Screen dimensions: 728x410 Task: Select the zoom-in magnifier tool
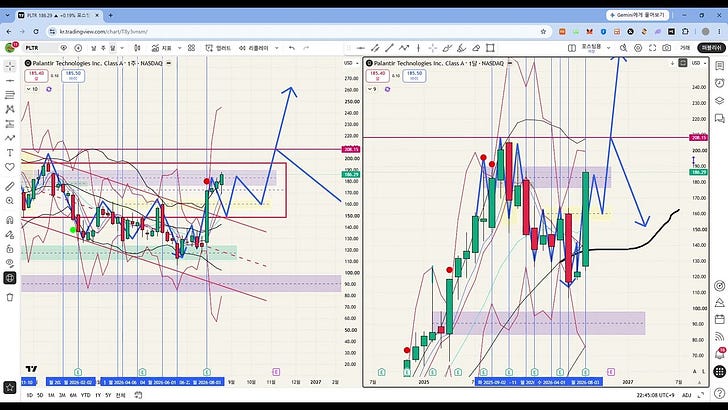(x=10, y=201)
